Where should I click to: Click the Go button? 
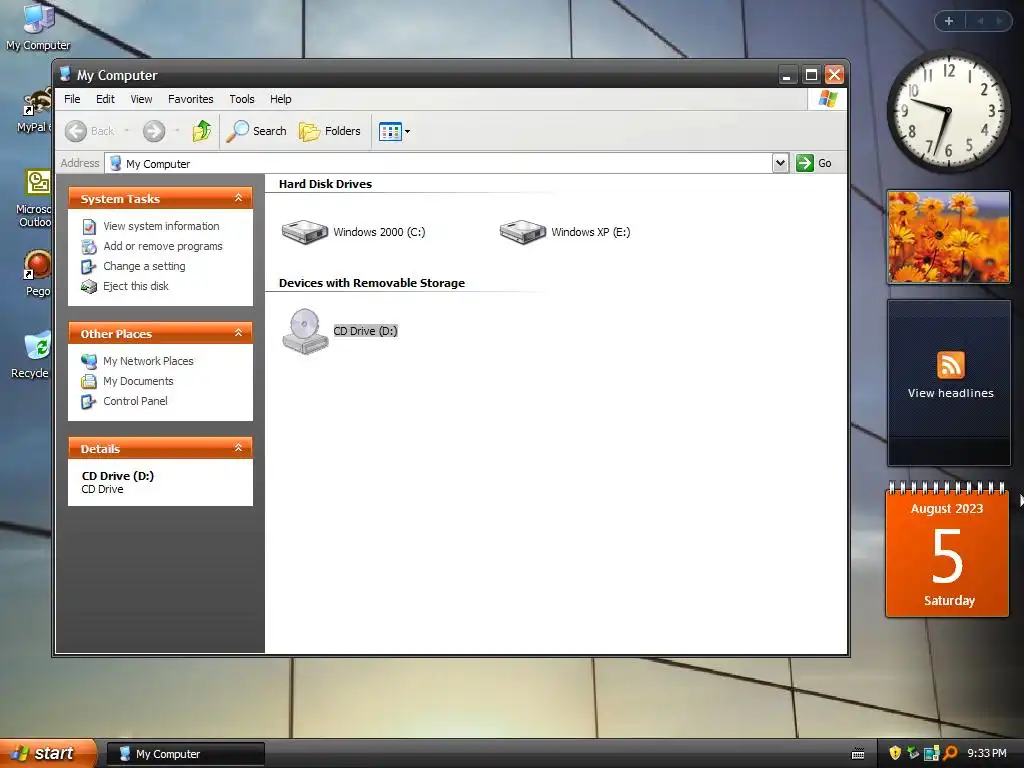pos(814,163)
